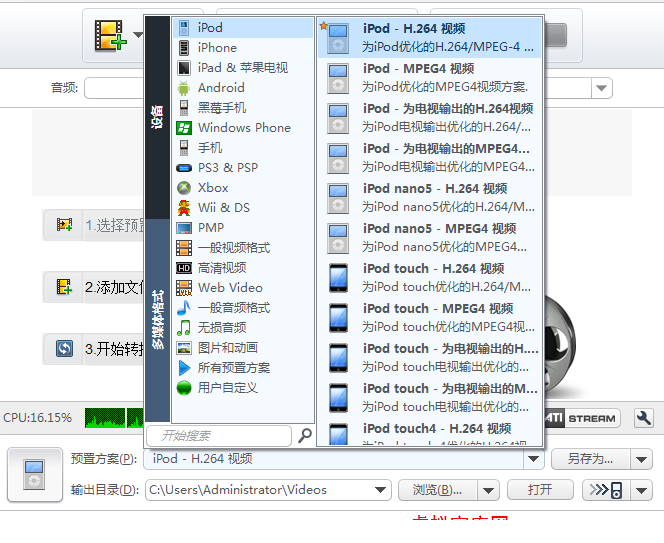Select Xbox category

243,188
